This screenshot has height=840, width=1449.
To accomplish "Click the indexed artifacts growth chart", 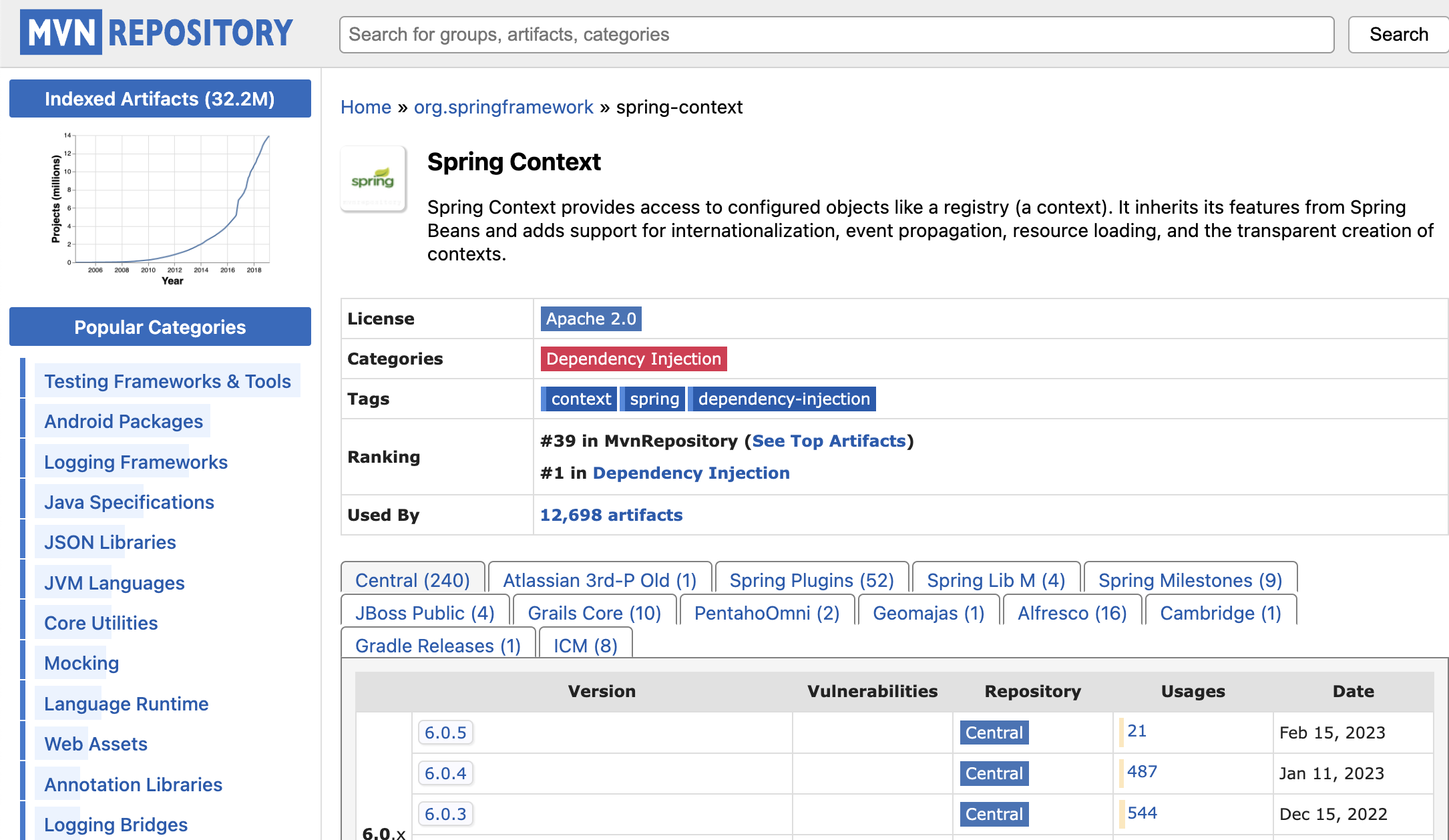I will [x=160, y=209].
